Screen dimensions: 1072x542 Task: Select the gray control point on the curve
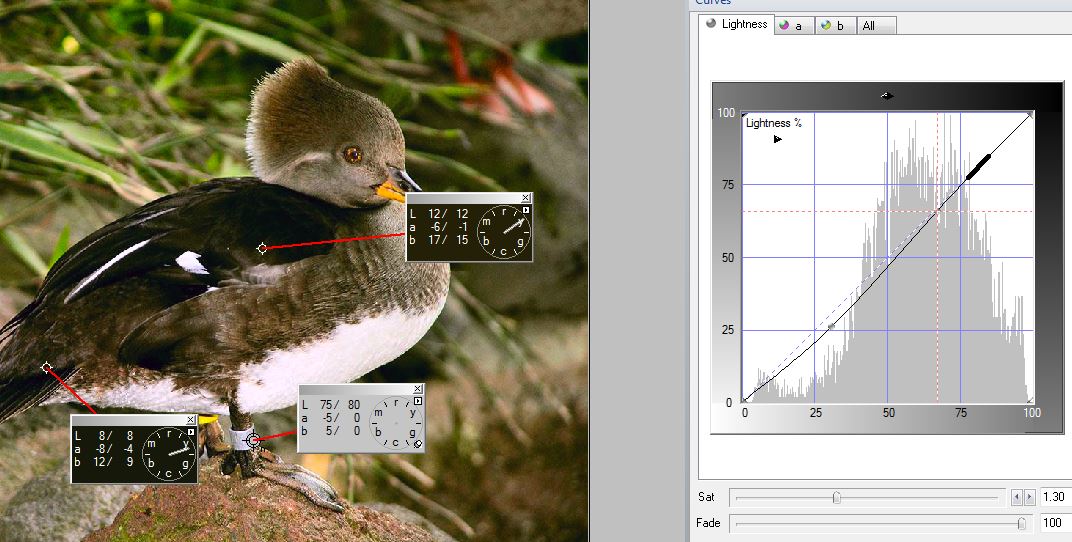pyautogui.click(x=831, y=327)
